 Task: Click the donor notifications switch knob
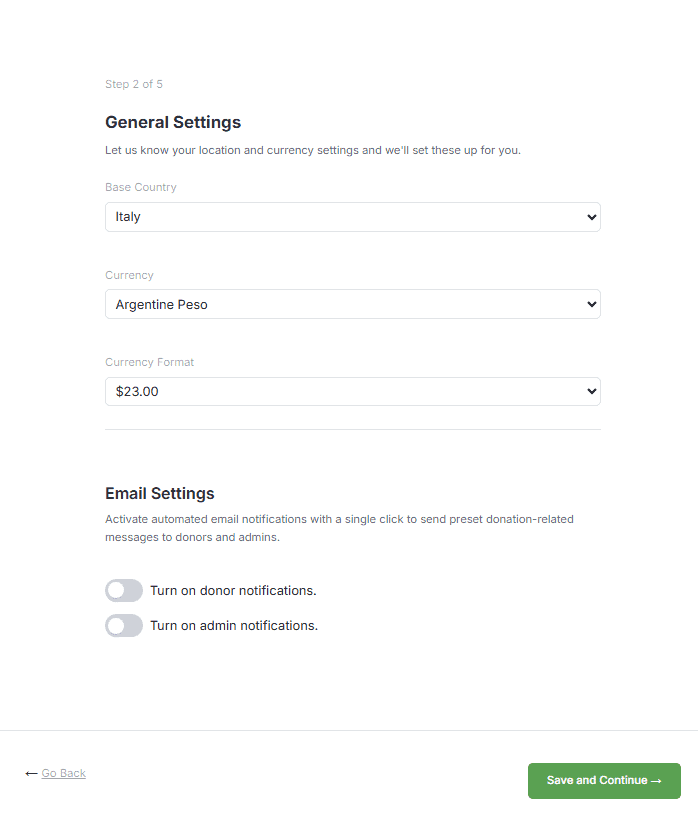pyautogui.click(x=116, y=590)
